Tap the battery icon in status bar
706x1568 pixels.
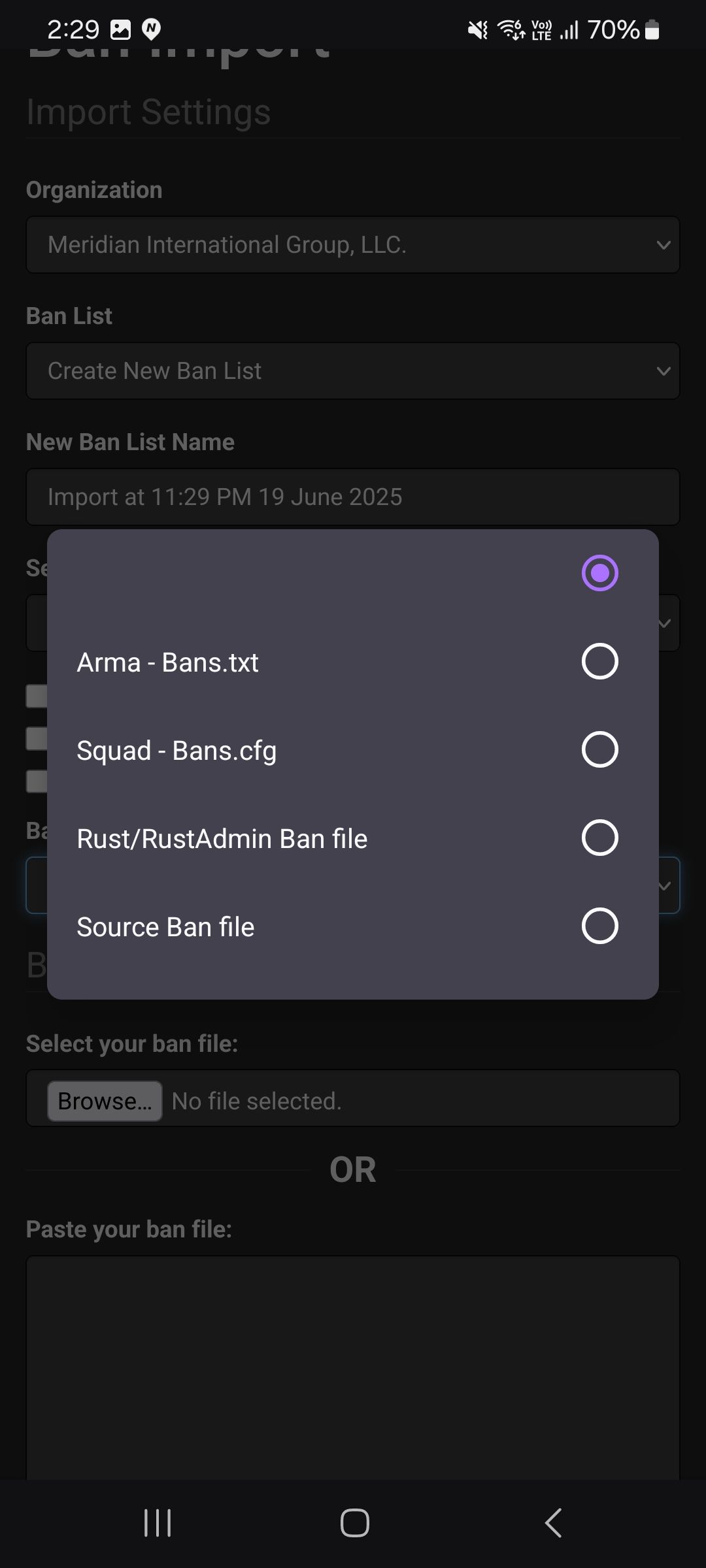tap(652, 29)
